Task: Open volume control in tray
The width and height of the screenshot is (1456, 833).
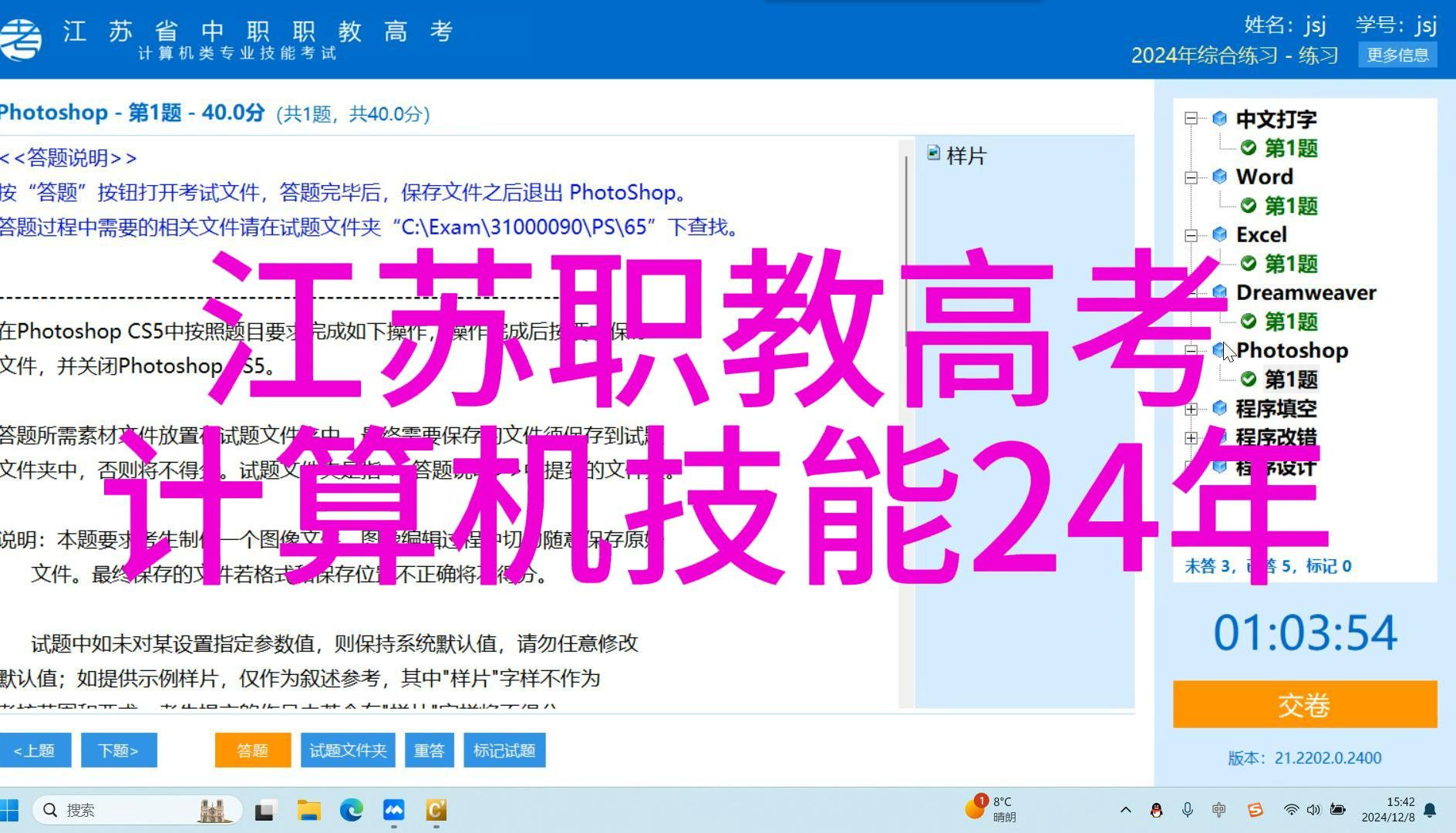Action: tap(1314, 810)
